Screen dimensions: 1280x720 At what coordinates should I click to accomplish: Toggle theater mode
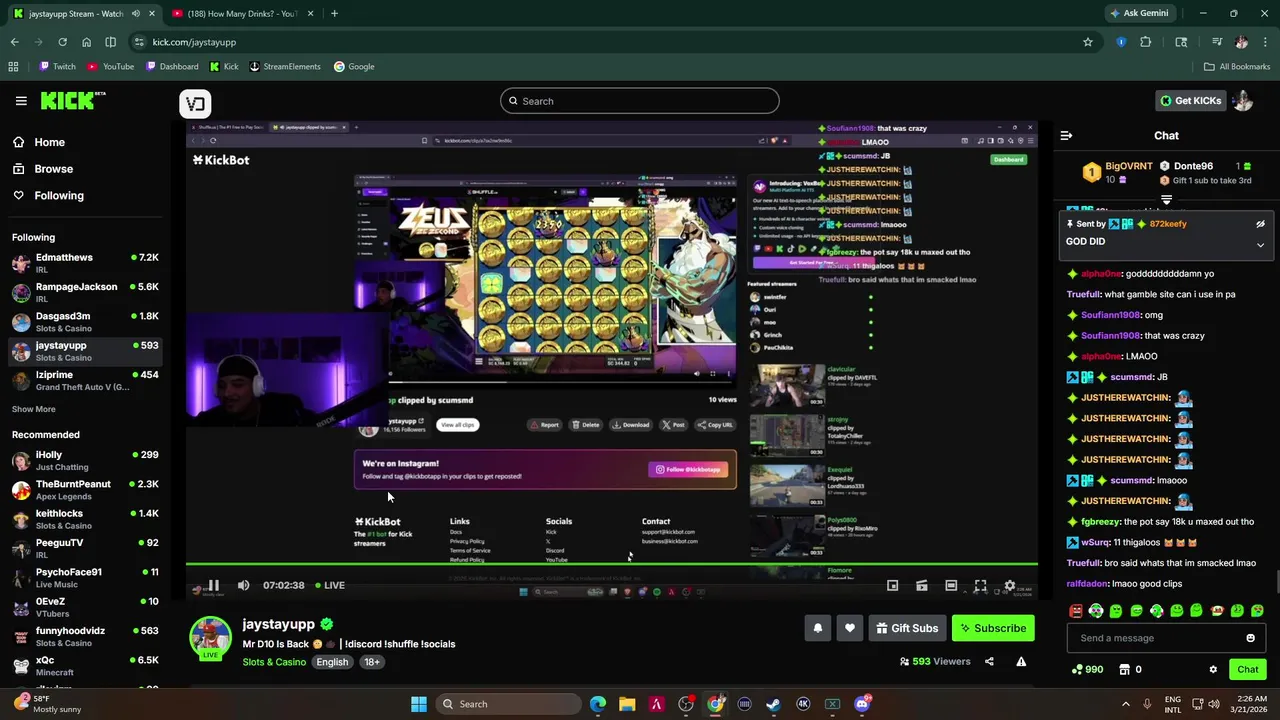(x=951, y=586)
